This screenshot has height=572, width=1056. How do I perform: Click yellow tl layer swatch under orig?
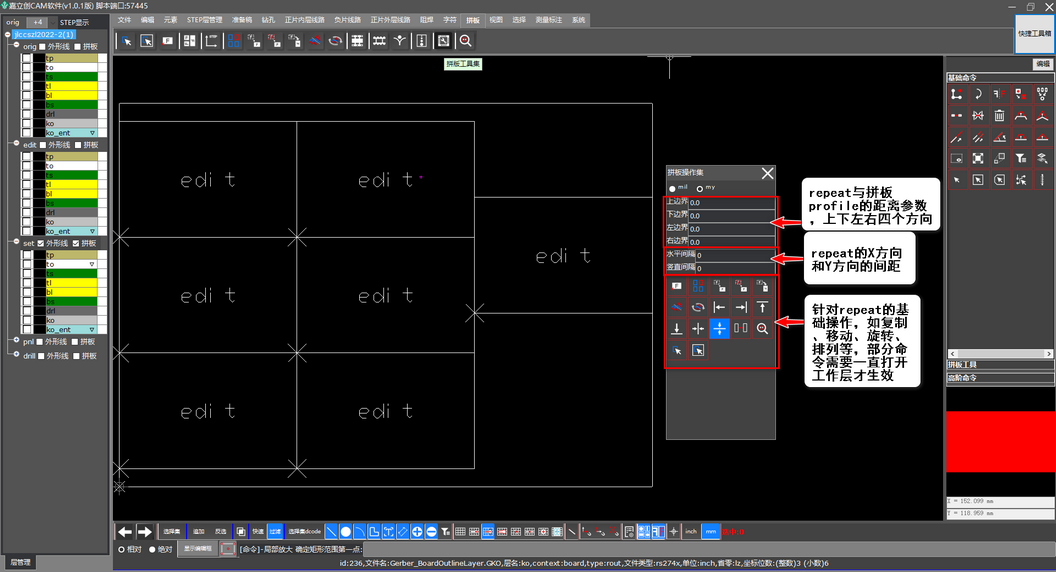pos(71,86)
